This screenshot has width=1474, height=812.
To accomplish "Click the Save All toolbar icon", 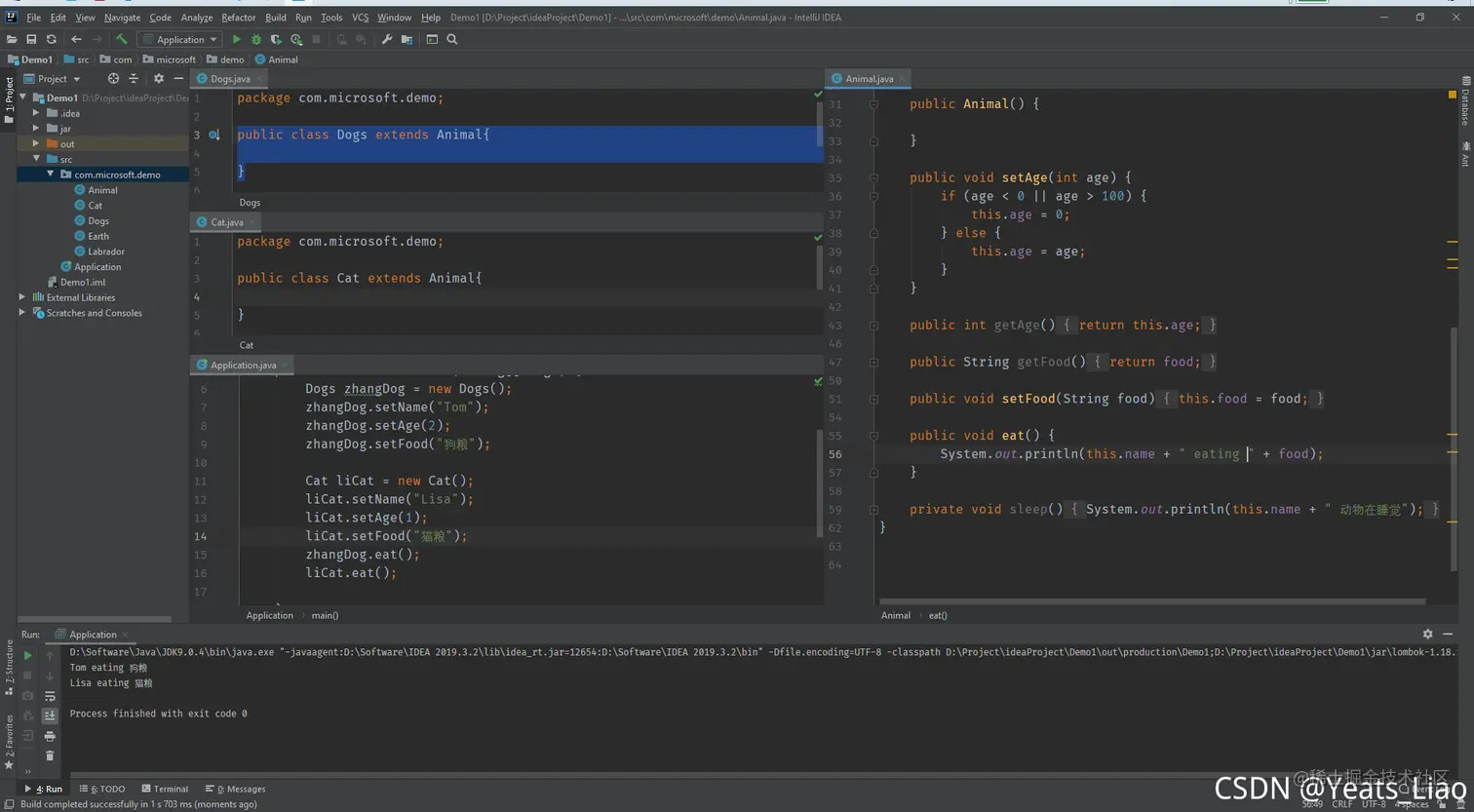I will pyautogui.click(x=31, y=39).
